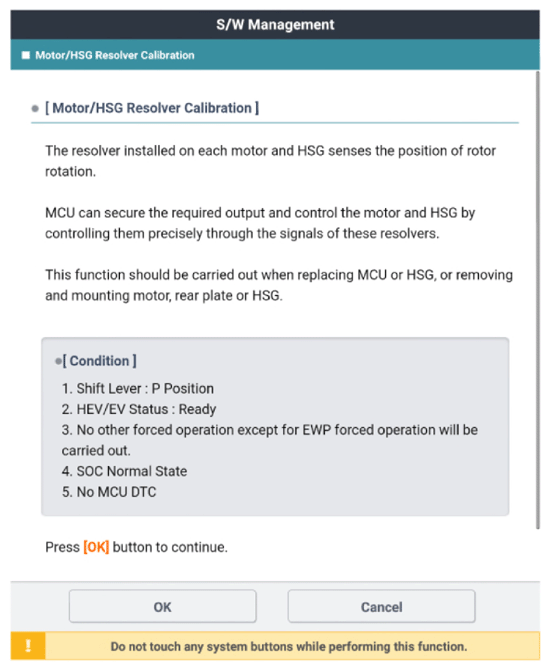Image resolution: width=550 pixels, height=671 pixels.
Task: Select condition 1 Shift Lever P Position
Action: click(x=138, y=389)
